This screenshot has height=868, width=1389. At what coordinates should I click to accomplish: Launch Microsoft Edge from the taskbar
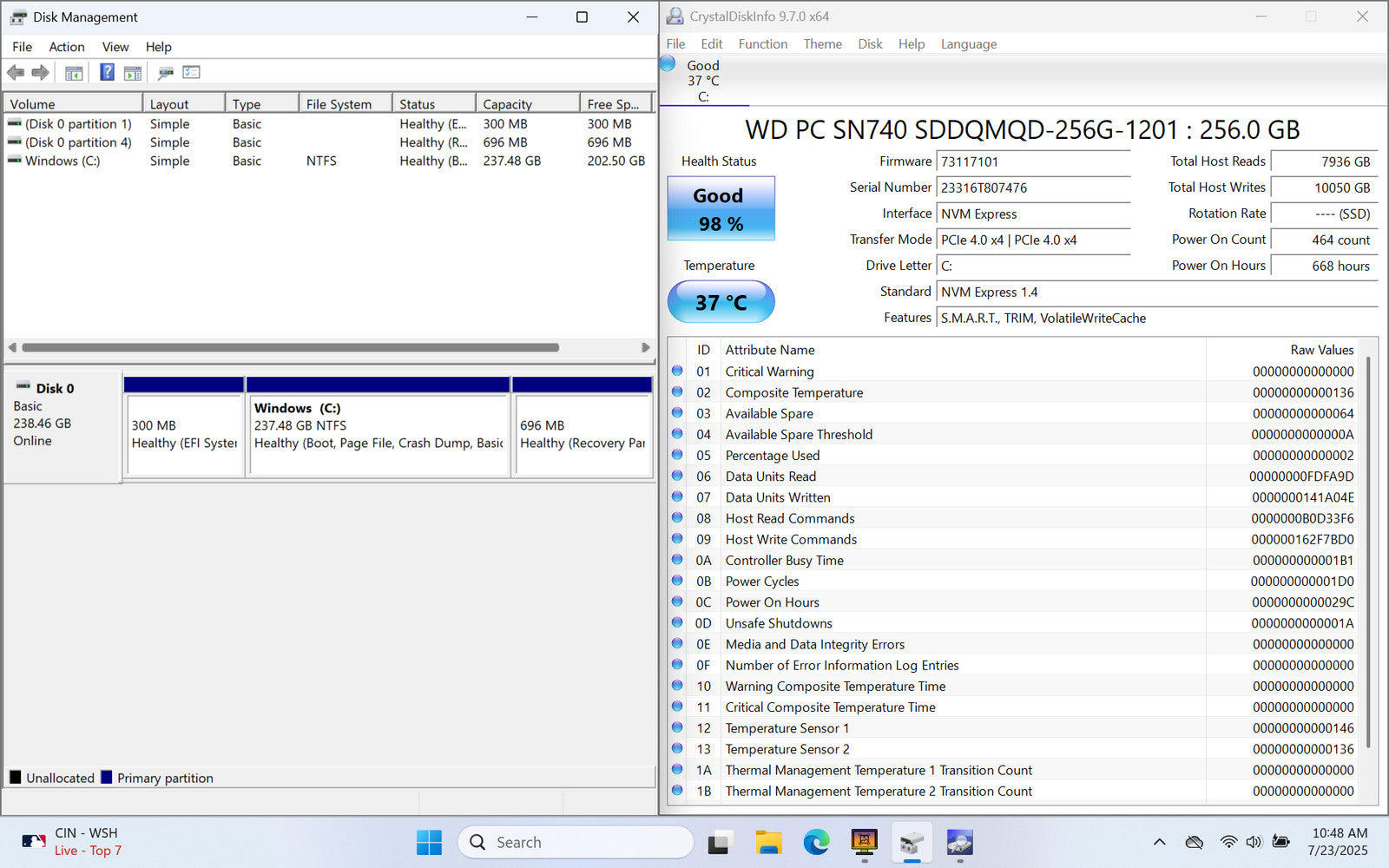816,842
